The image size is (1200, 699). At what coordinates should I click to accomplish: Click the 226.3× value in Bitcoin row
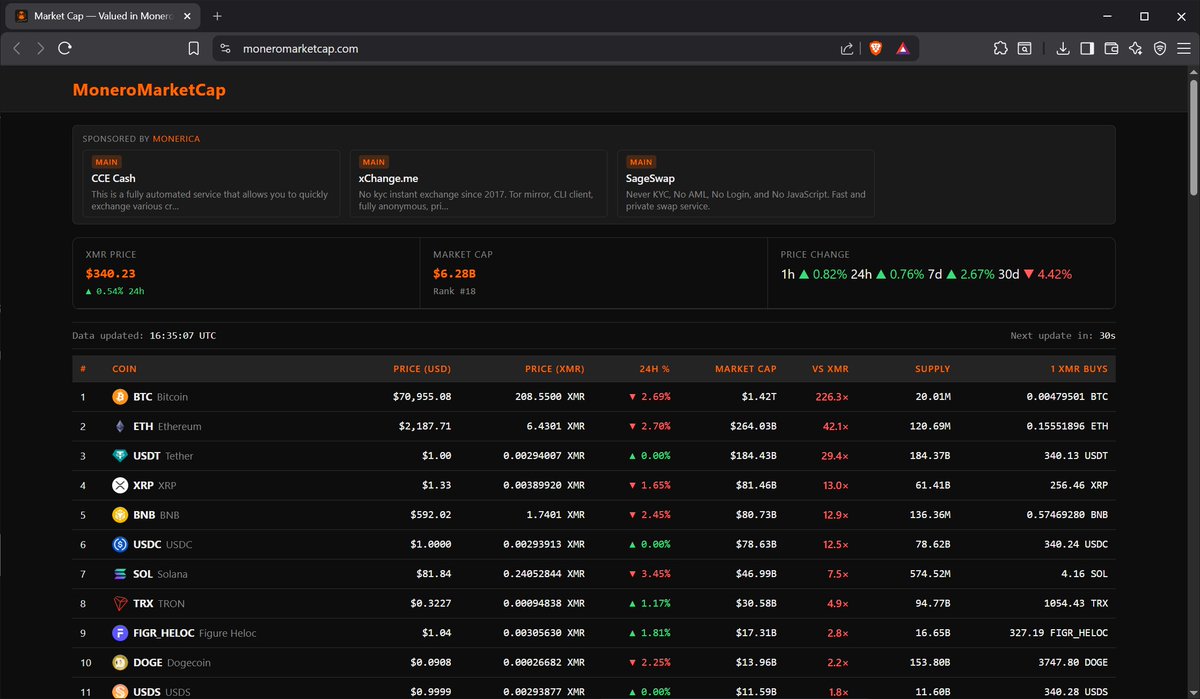(x=832, y=397)
